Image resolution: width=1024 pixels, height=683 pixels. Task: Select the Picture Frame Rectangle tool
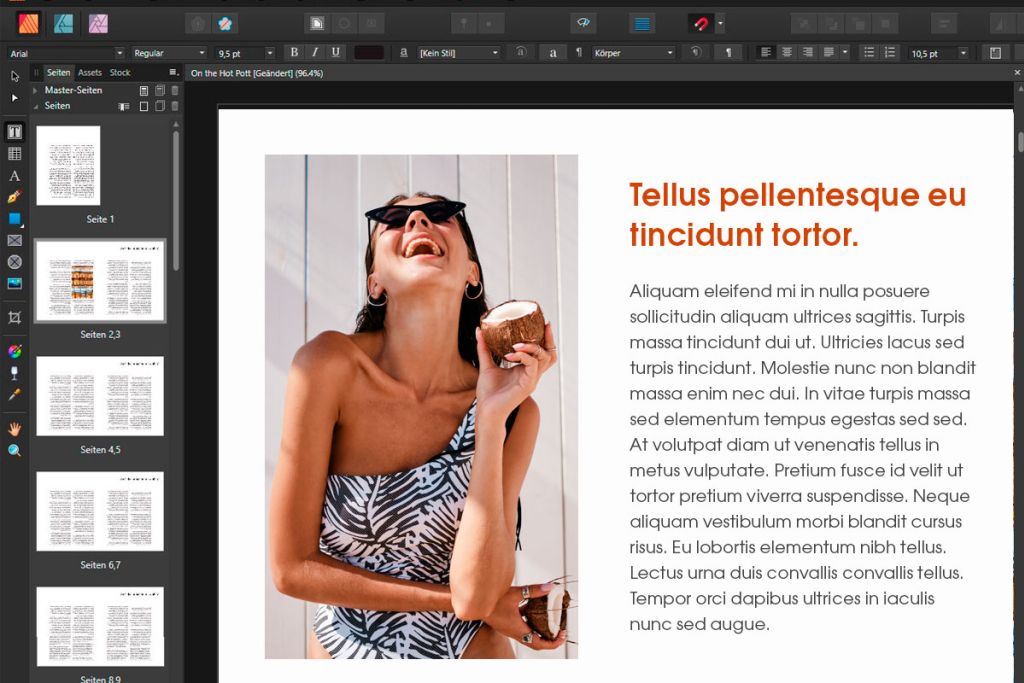[x=14, y=240]
